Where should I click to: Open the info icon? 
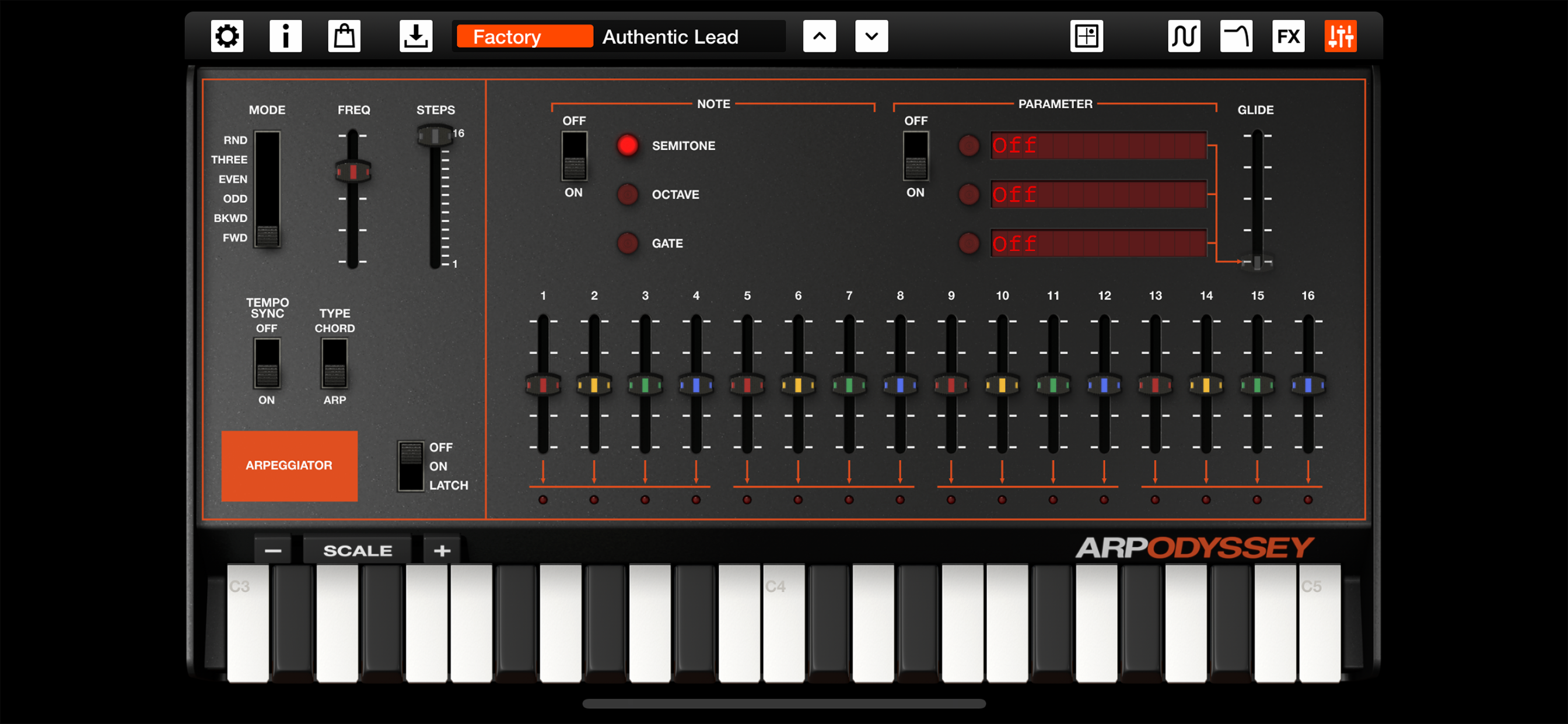285,37
